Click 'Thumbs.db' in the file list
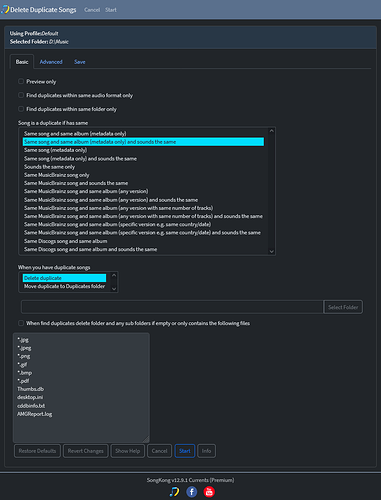 pyautogui.click(x=30, y=389)
